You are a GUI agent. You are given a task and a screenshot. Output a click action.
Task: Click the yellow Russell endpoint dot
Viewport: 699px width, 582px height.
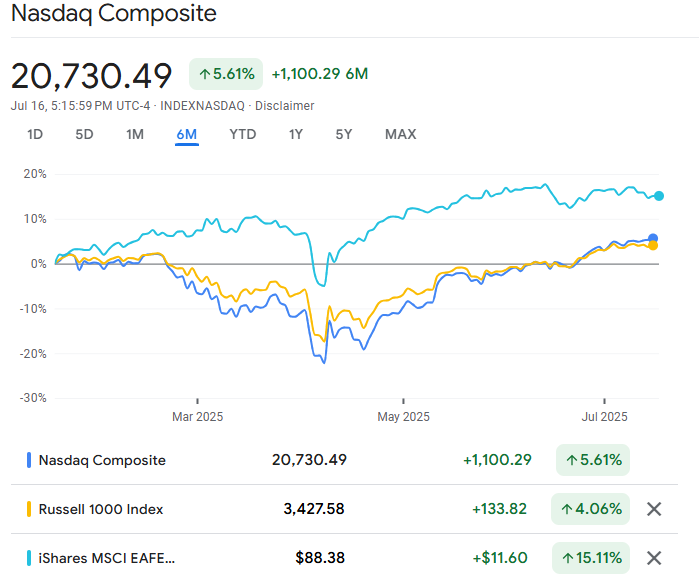point(653,246)
